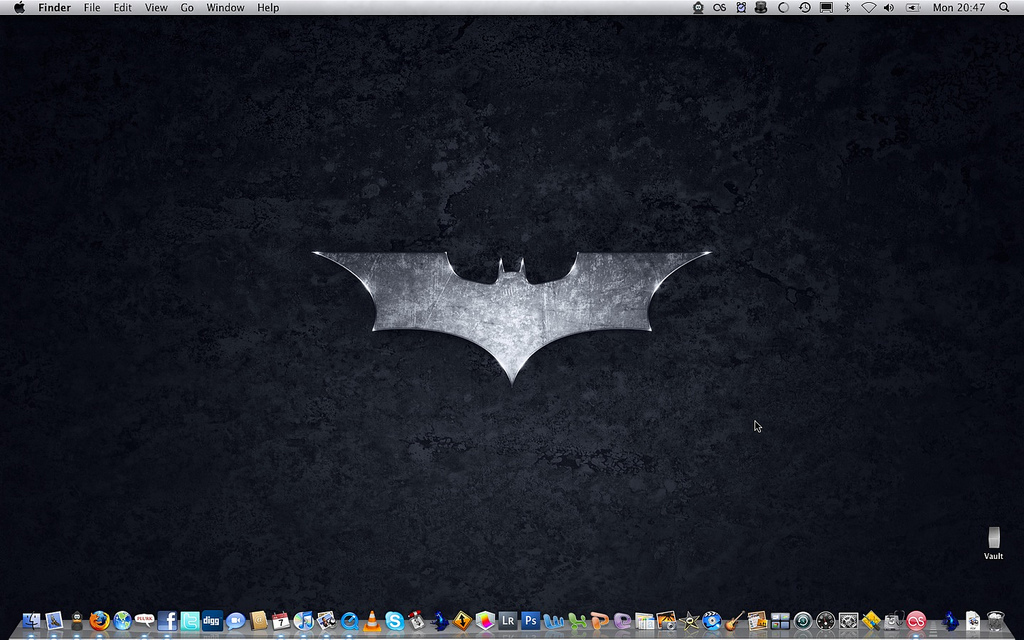Open the Dashboard gauge icon in dock

825,620
